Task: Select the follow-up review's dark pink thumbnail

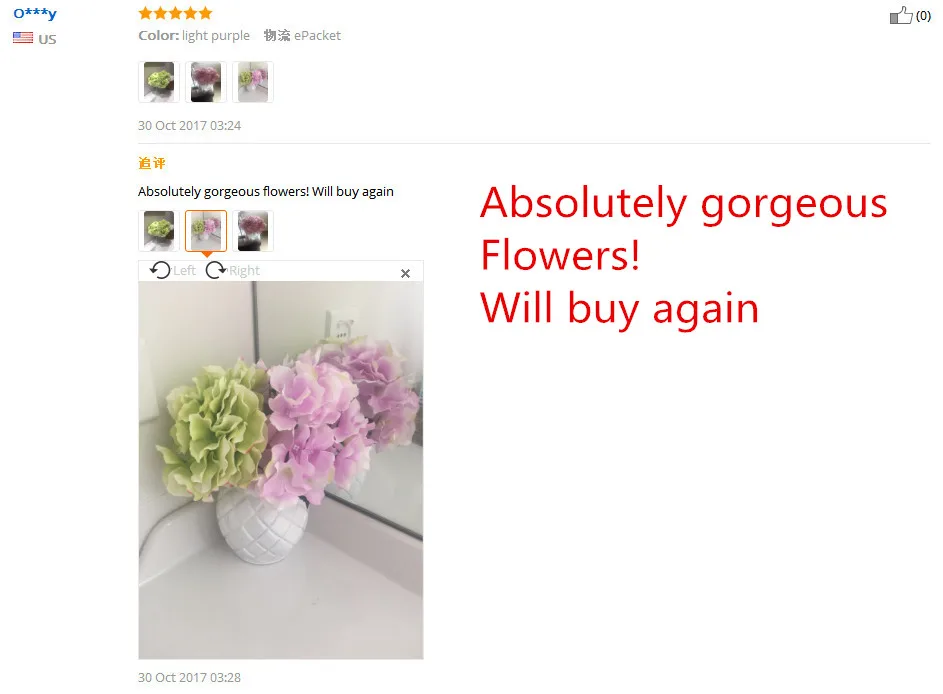Action: [253, 231]
